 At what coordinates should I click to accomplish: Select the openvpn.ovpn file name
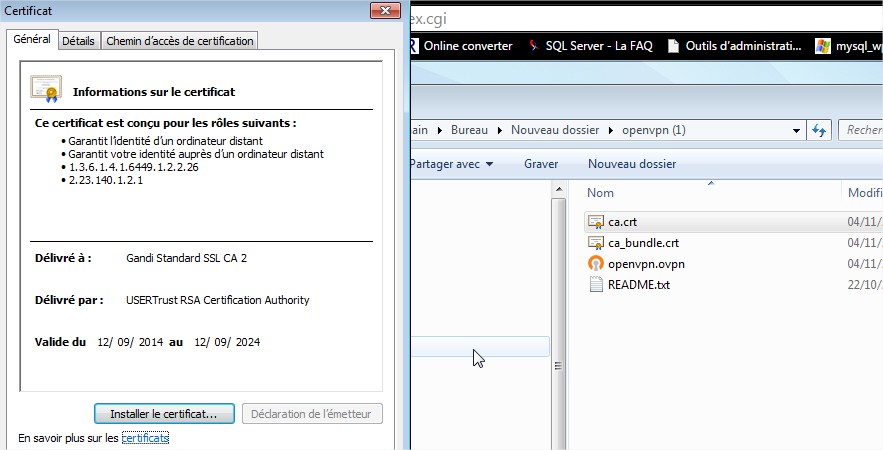[x=646, y=264]
